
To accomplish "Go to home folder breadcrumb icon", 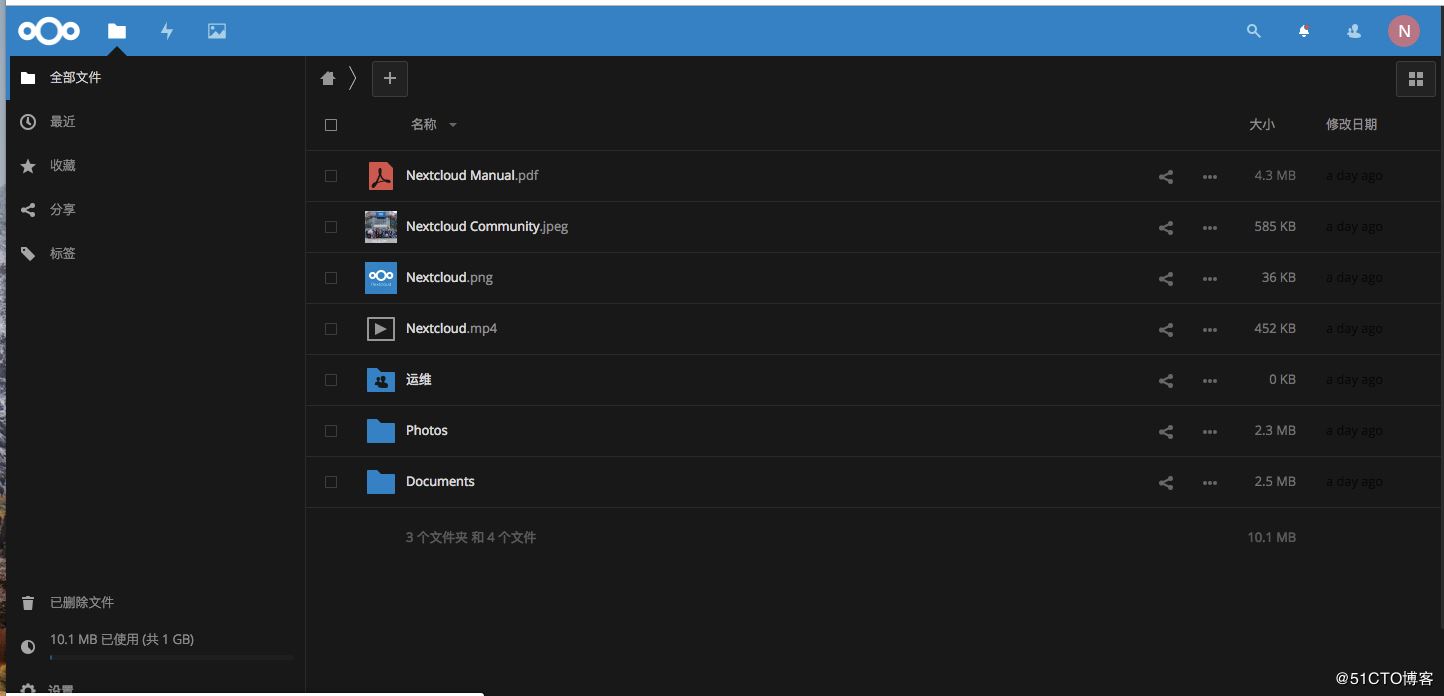I will coord(328,79).
